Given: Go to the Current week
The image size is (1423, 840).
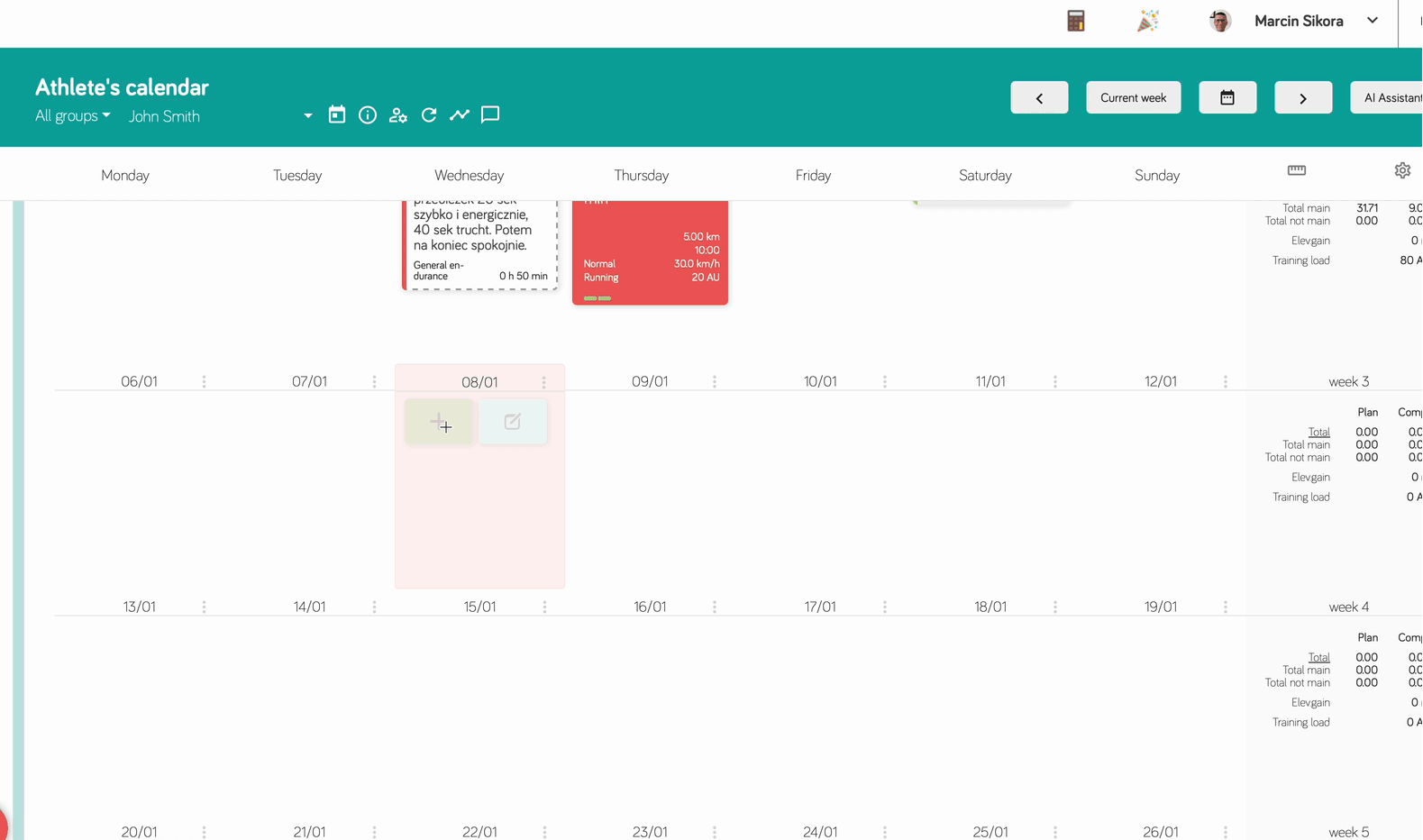Looking at the screenshot, I should click(1133, 97).
